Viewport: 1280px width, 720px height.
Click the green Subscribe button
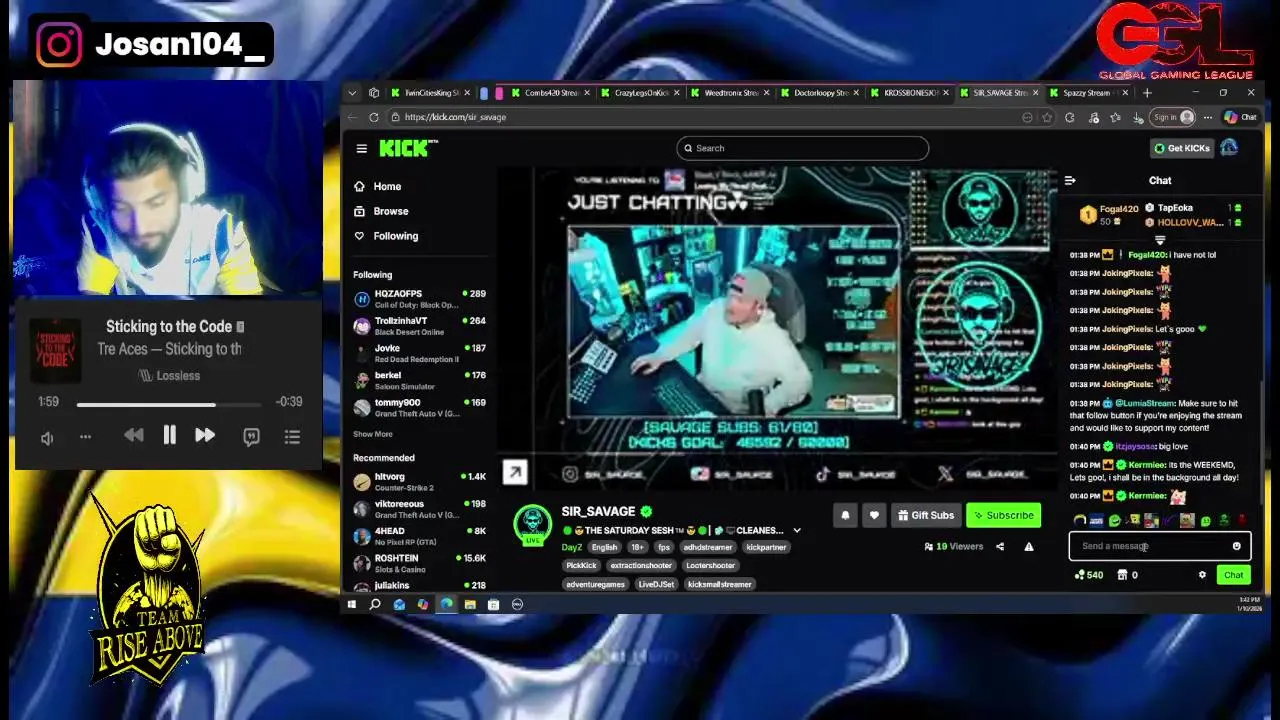(1003, 515)
